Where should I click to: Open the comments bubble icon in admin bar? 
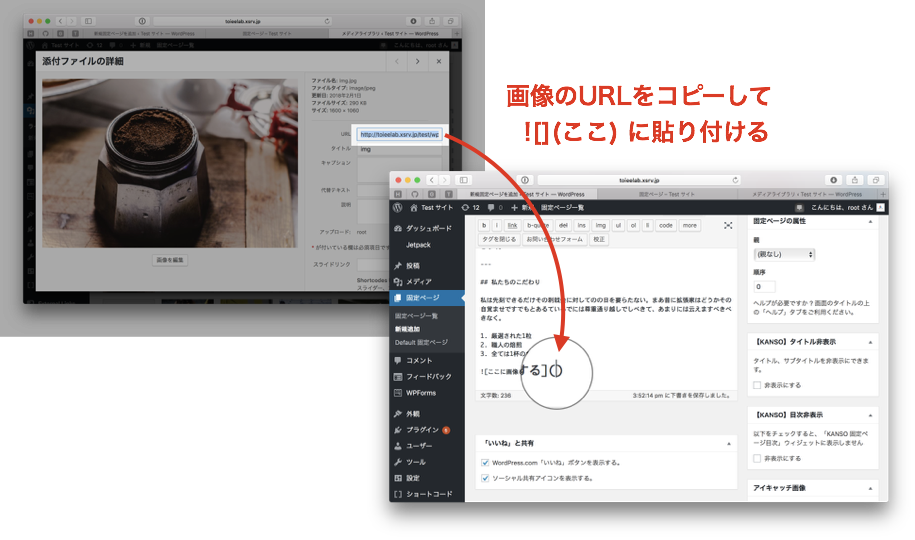(491, 207)
